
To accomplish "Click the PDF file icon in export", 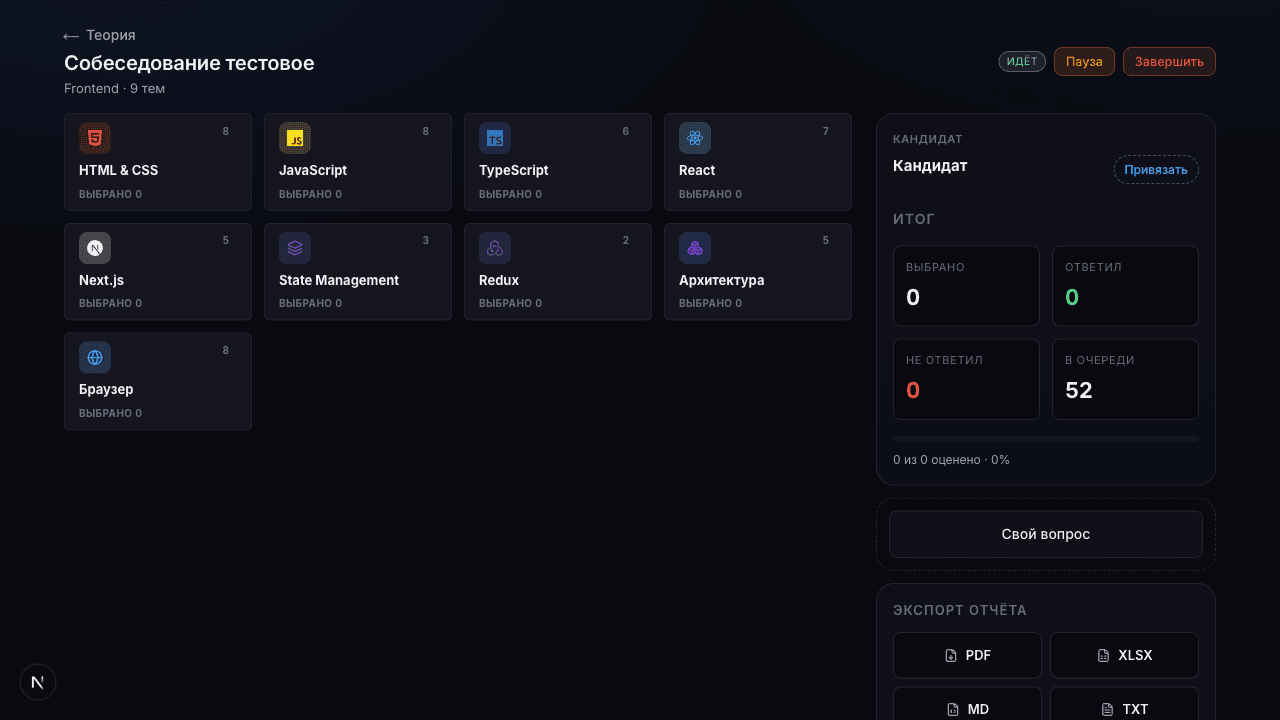I will click(951, 656).
